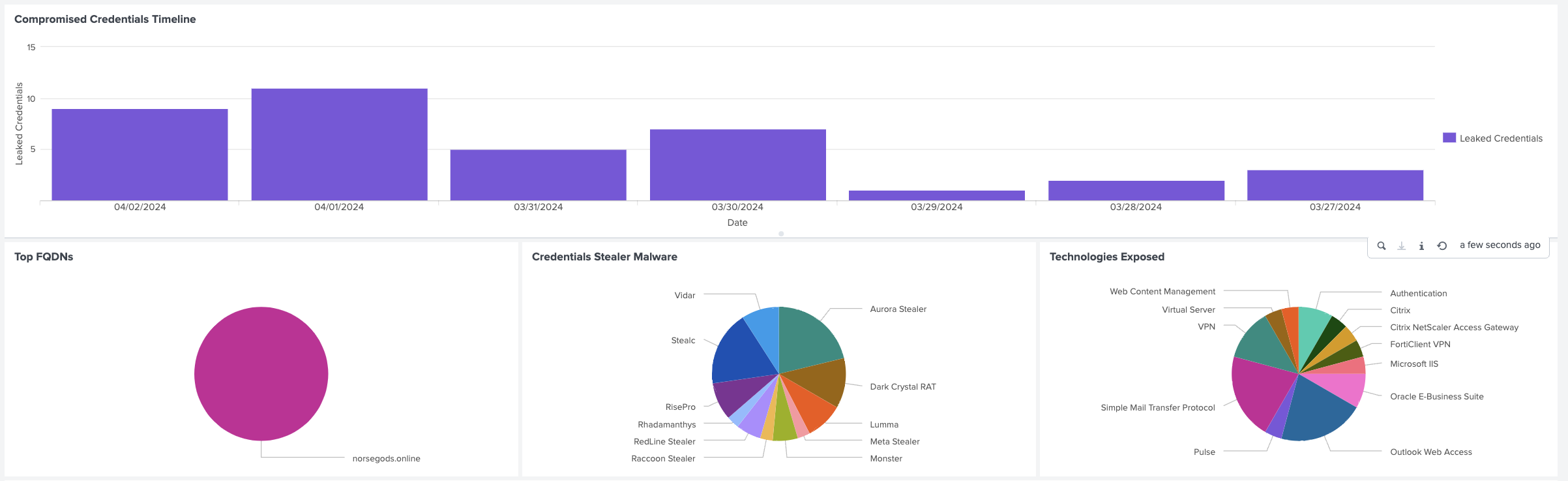Click the norsegods.online label text
The image size is (1568, 481).
[x=386, y=459]
